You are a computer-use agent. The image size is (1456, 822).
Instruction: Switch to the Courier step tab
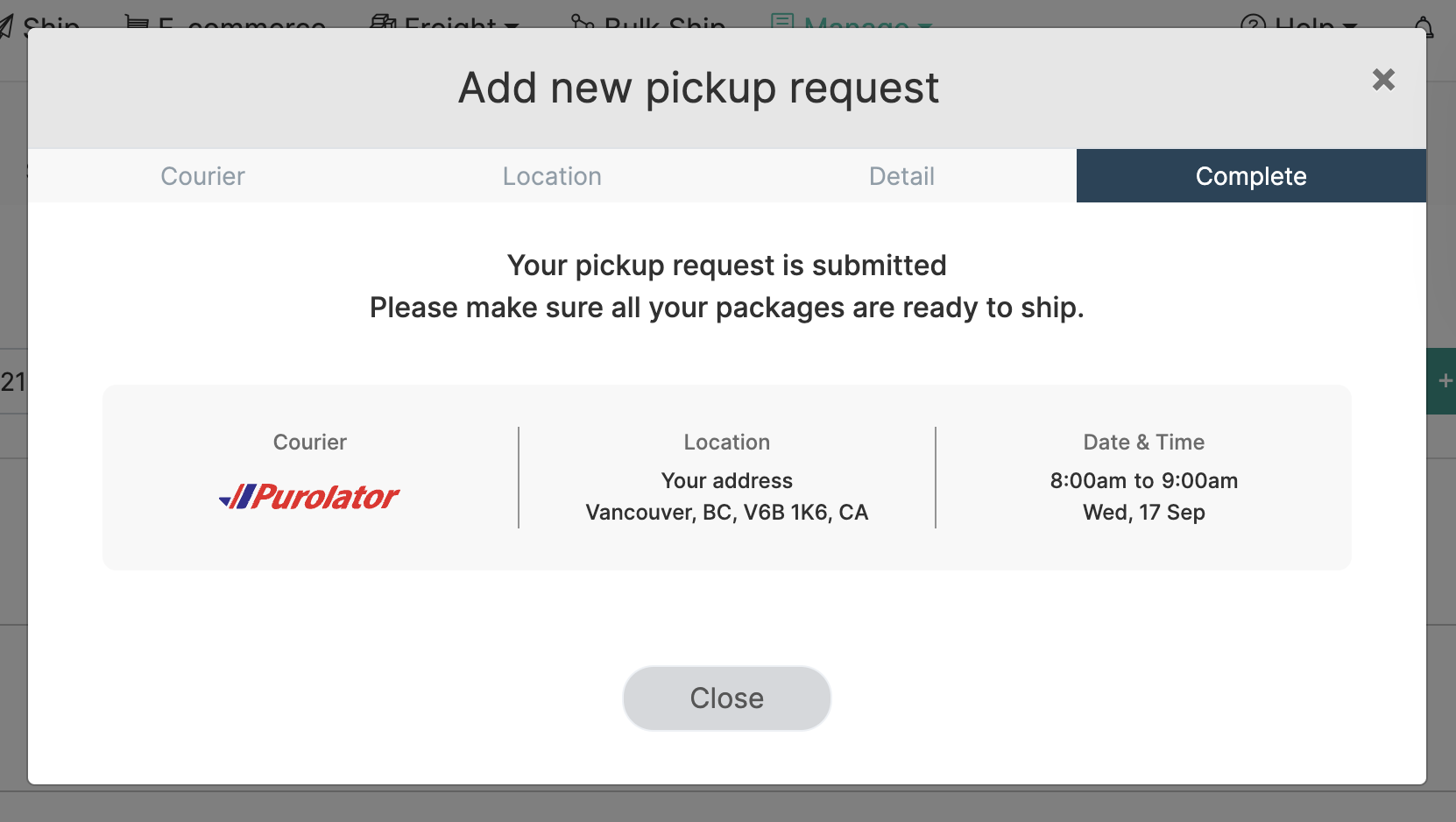pyautogui.click(x=202, y=176)
